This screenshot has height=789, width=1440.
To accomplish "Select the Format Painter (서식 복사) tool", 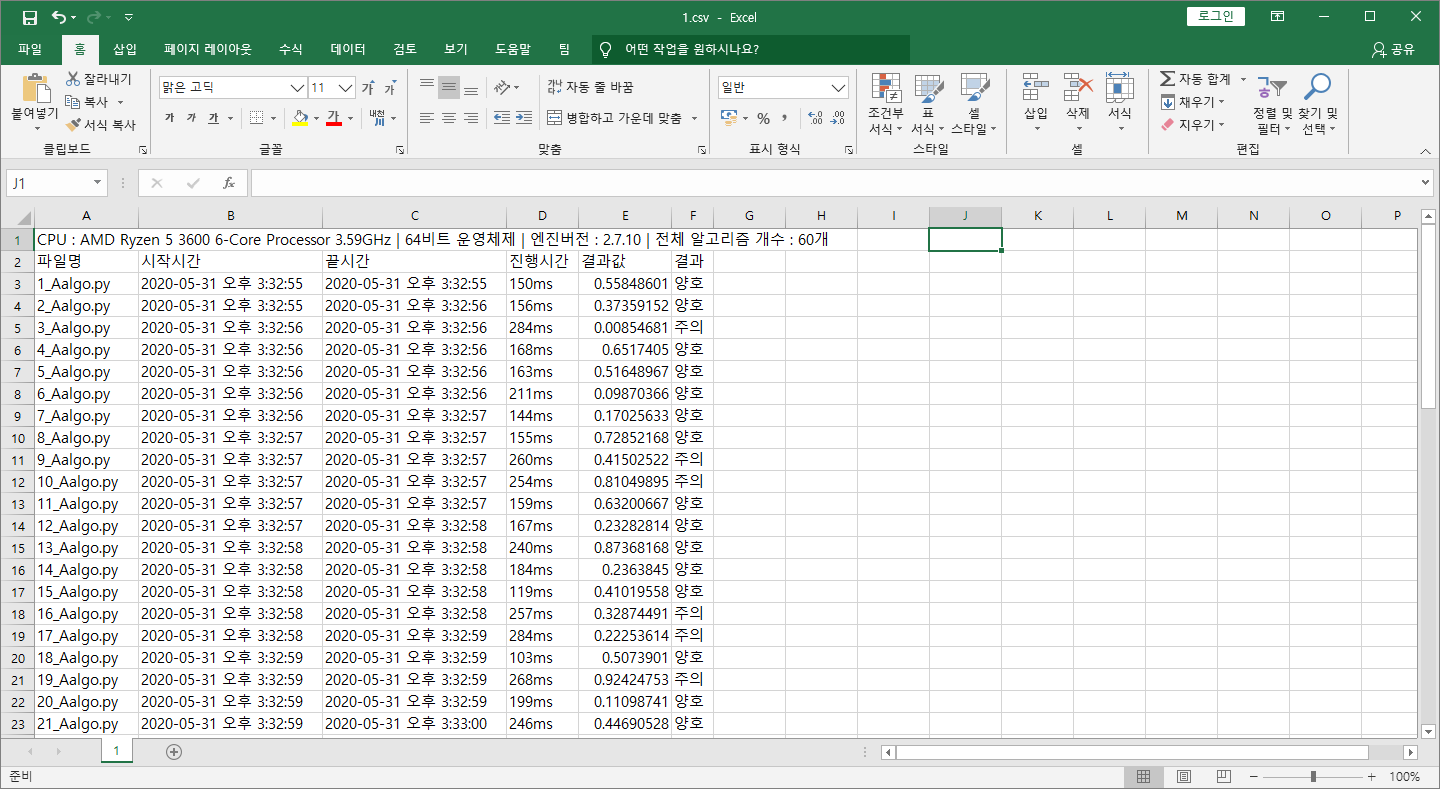I will pyautogui.click(x=100, y=125).
